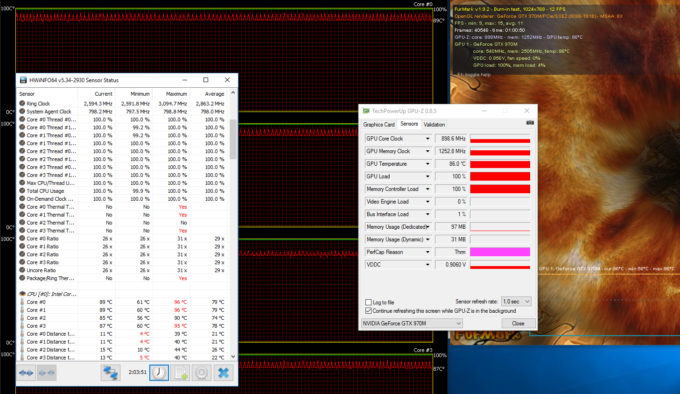Click GPU-Z title bar app icon
The height and width of the screenshot is (394, 680).
(x=366, y=111)
